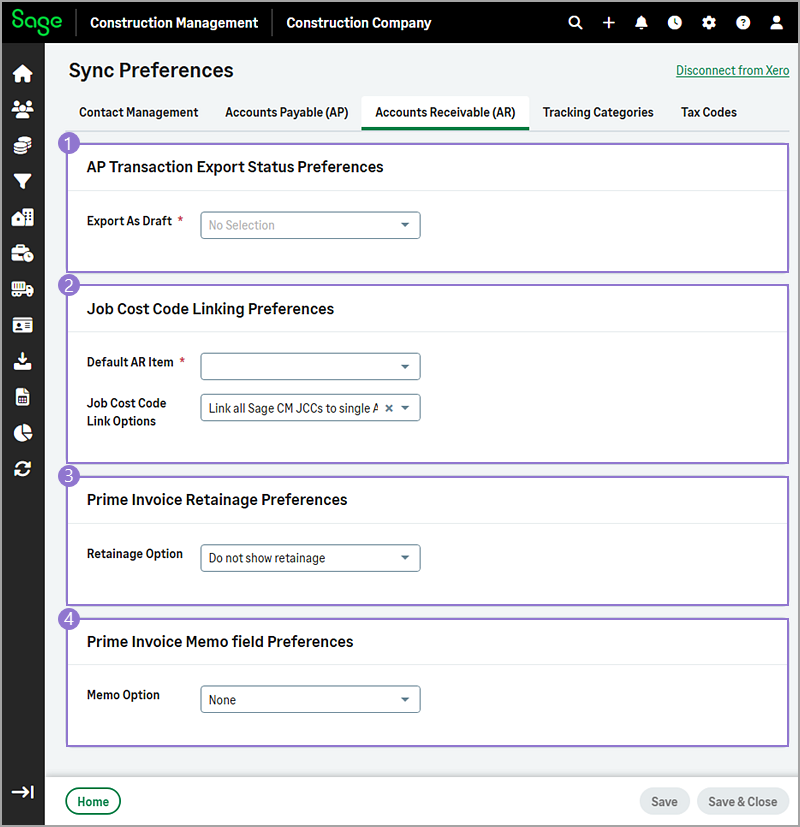Click the filter funnel icon in sidebar
Viewport: 800px width, 827px height.
22,181
